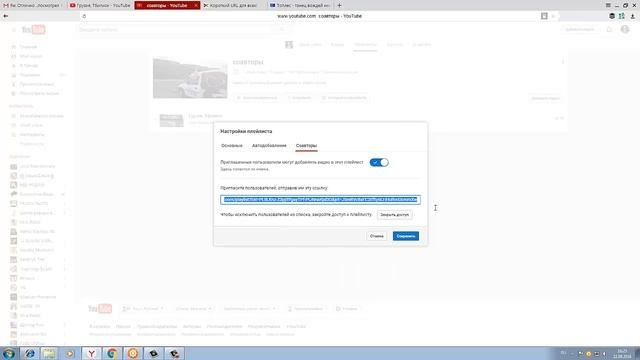Go back with the browser back arrow

(5, 16)
